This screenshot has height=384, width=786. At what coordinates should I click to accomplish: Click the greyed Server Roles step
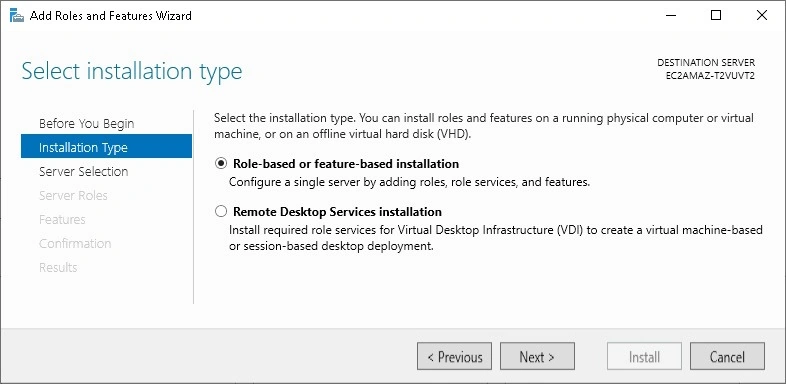(x=73, y=196)
